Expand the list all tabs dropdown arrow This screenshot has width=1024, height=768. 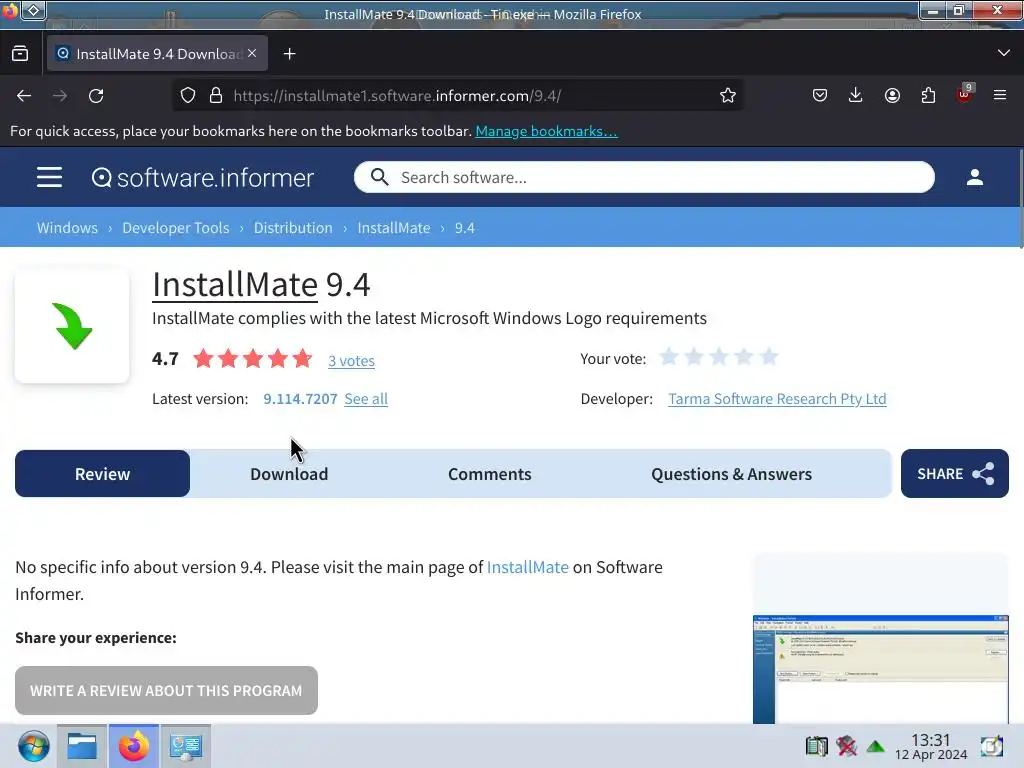pyautogui.click(x=1004, y=53)
